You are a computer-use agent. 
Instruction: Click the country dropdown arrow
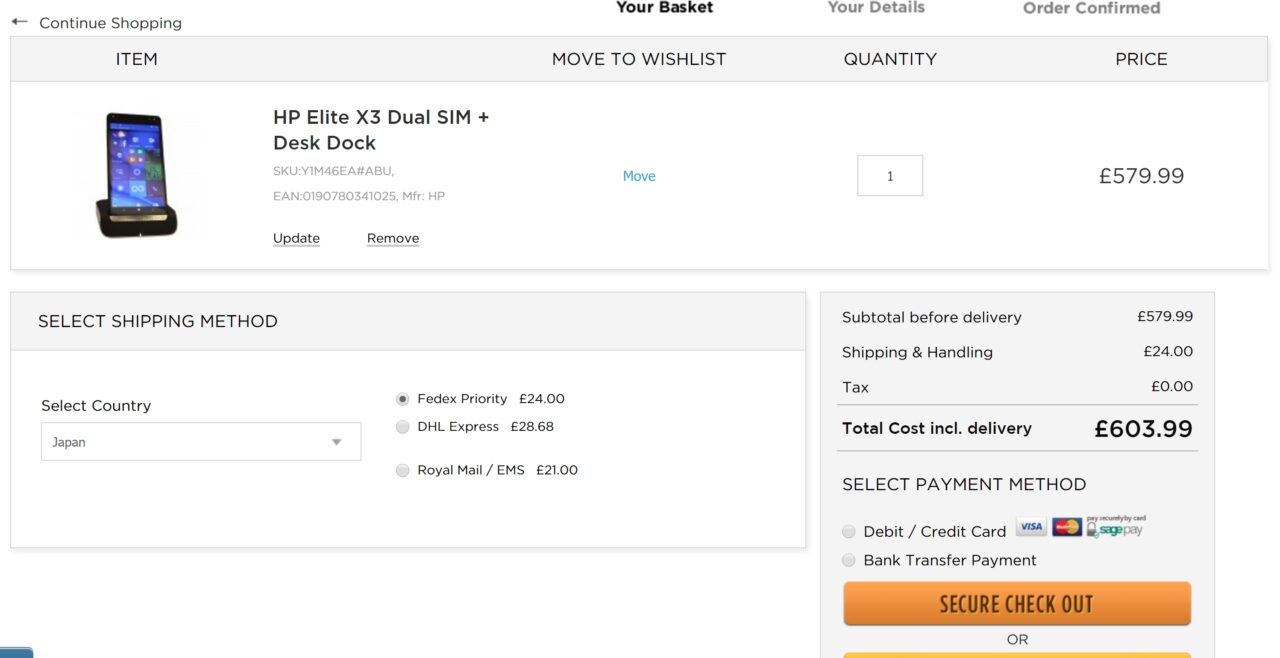337,442
